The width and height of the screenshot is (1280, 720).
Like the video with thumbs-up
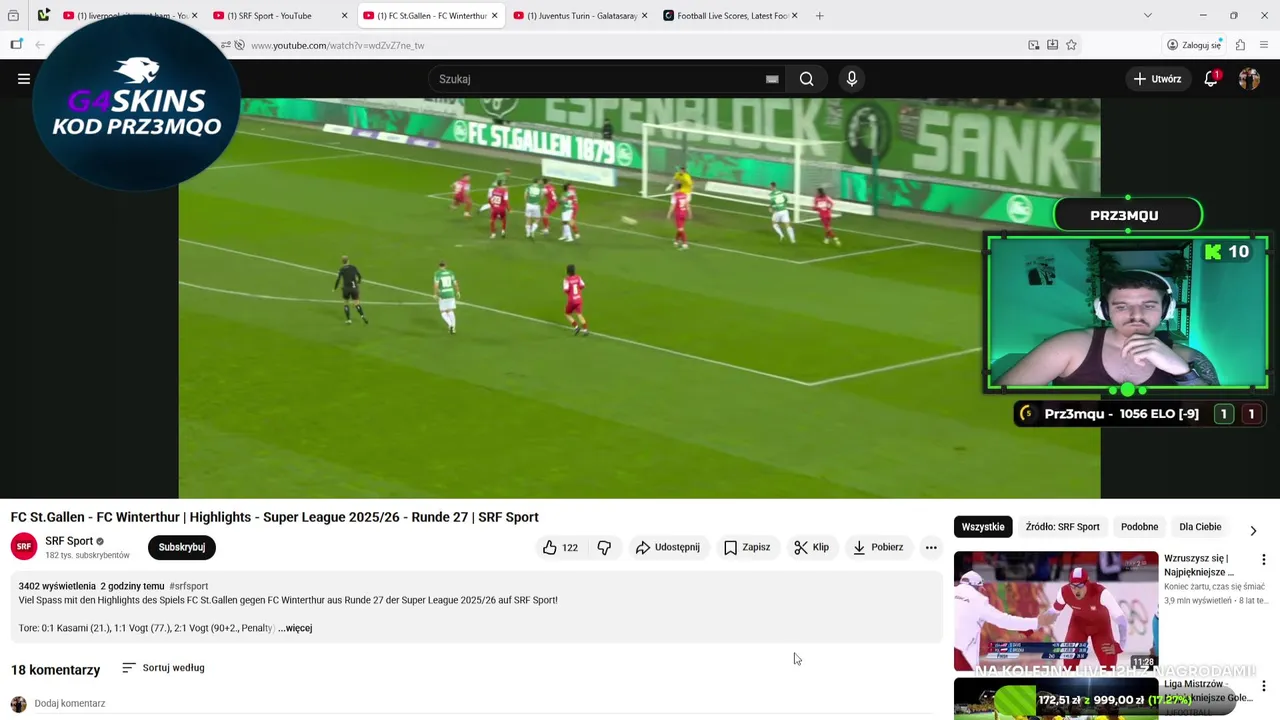(561, 547)
